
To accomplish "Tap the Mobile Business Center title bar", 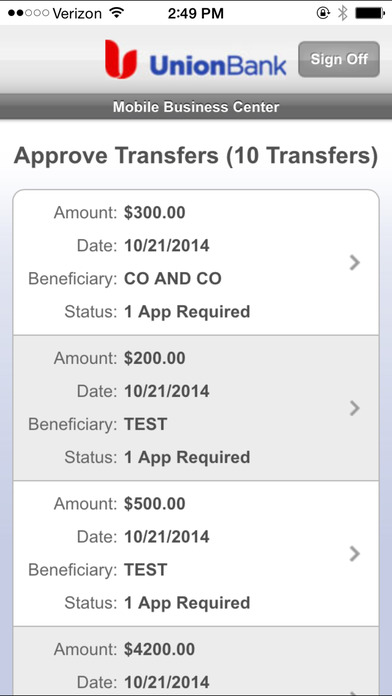I will click(196, 107).
